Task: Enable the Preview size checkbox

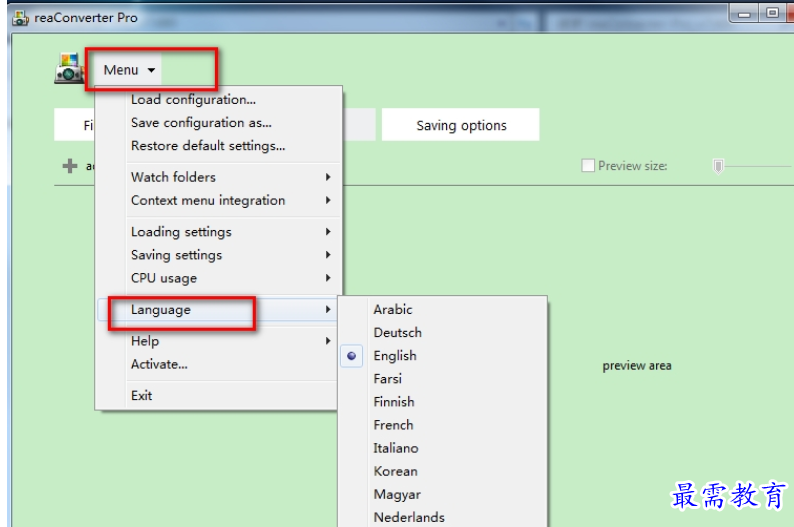Action: click(588, 166)
